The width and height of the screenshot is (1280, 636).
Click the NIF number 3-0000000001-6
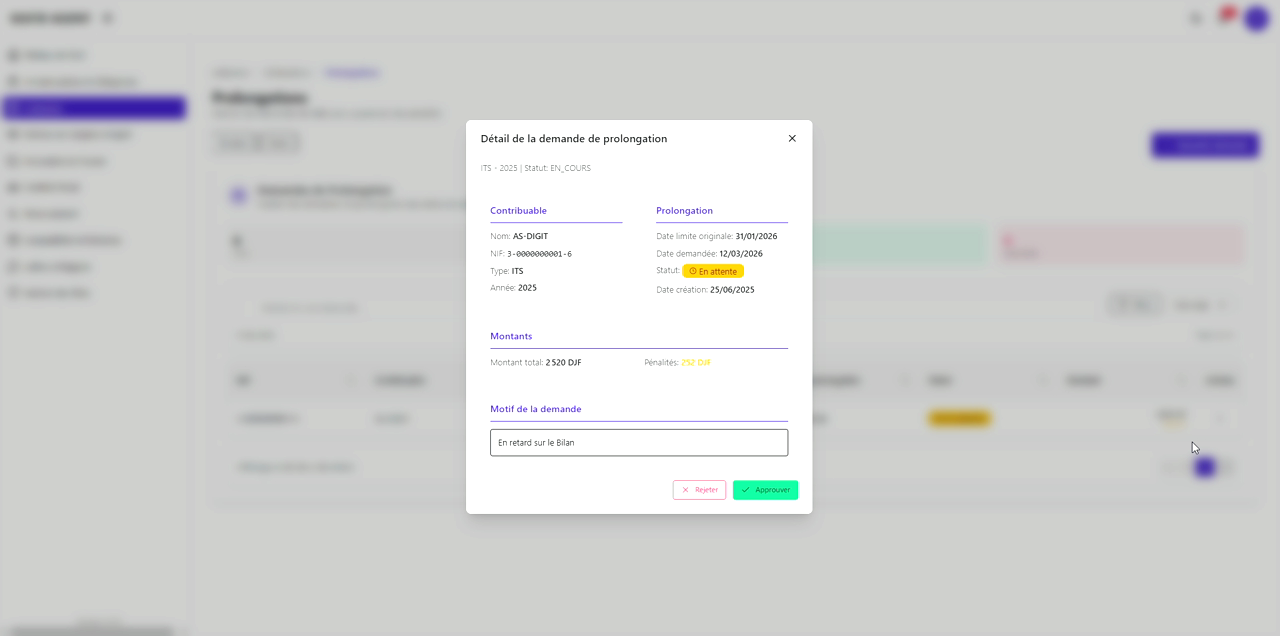[x=539, y=254]
